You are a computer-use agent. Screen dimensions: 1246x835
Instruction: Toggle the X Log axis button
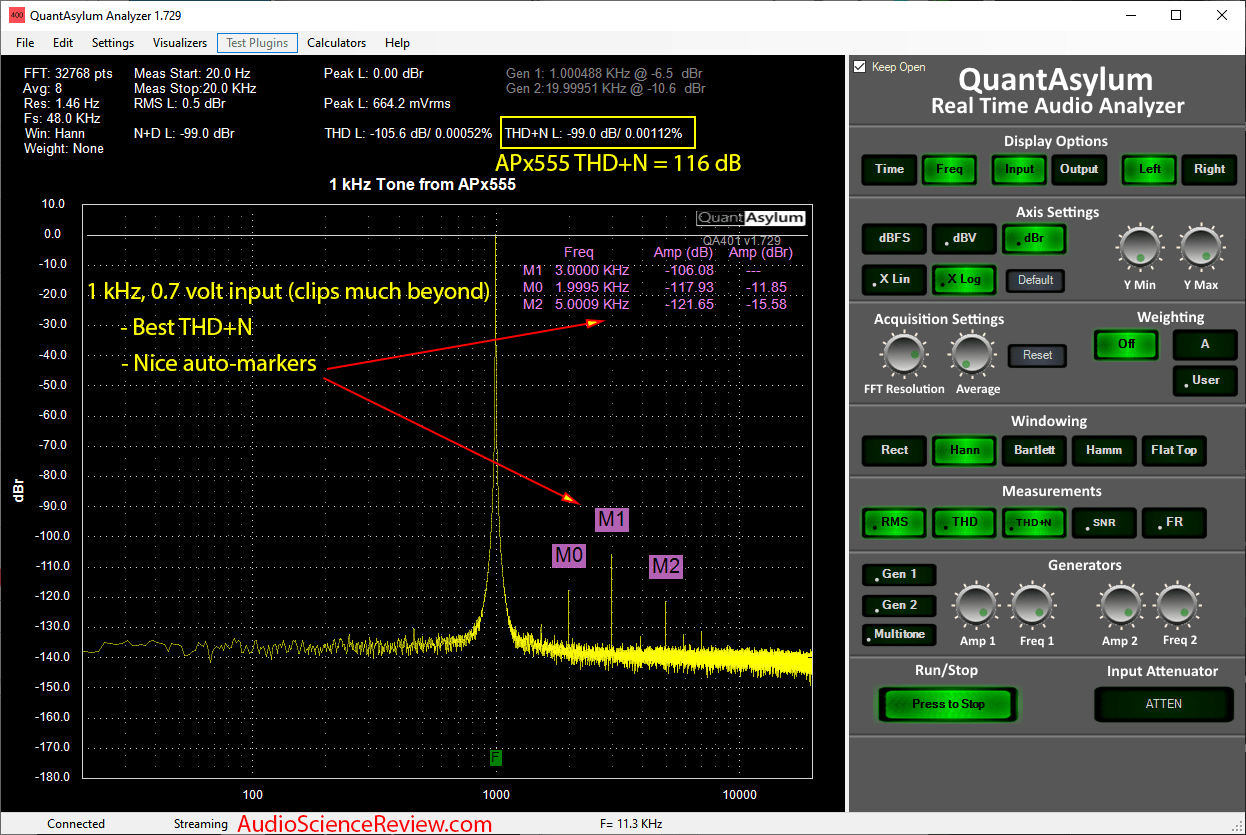pos(964,280)
